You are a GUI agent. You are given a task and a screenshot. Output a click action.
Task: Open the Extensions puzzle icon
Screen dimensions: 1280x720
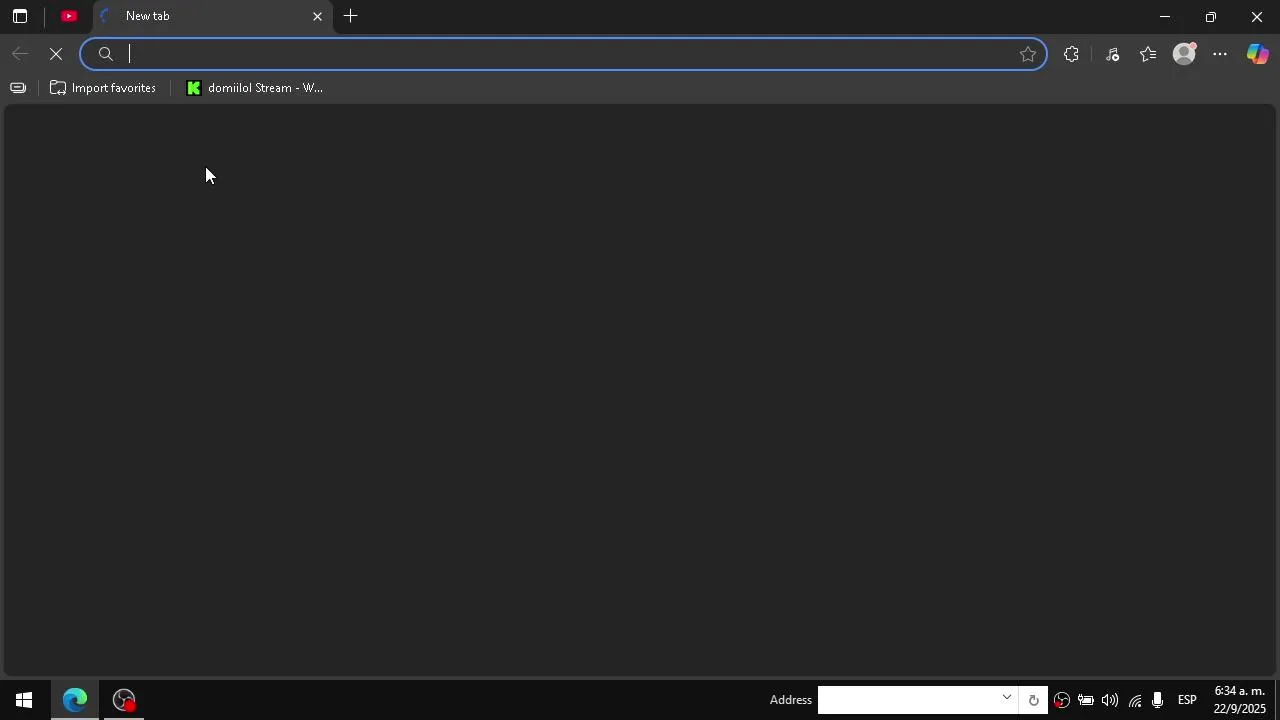coord(1071,54)
